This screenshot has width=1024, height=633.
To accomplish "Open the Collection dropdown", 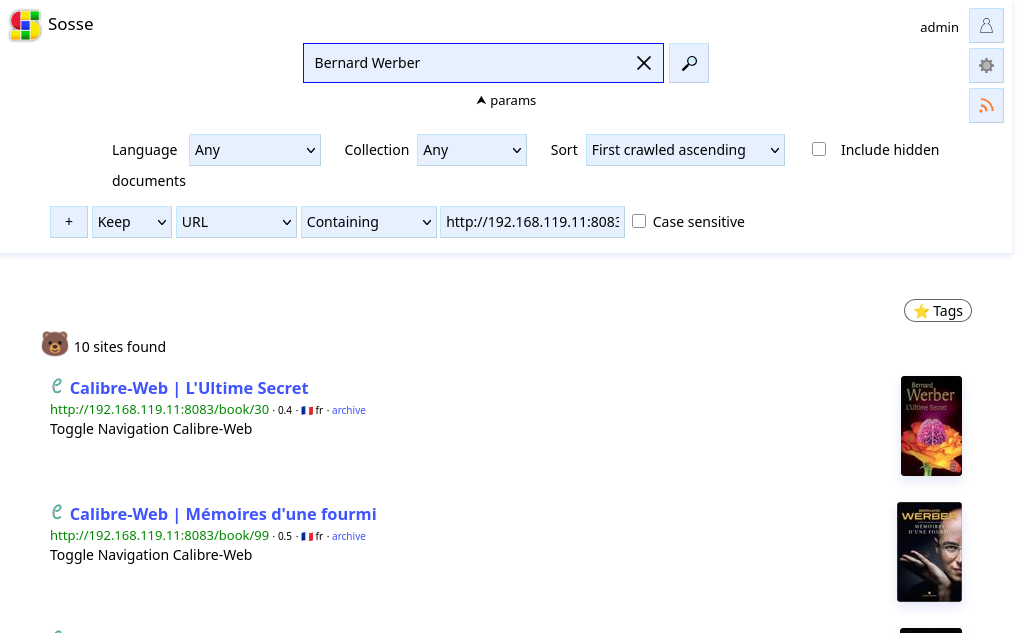I will pyautogui.click(x=472, y=150).
